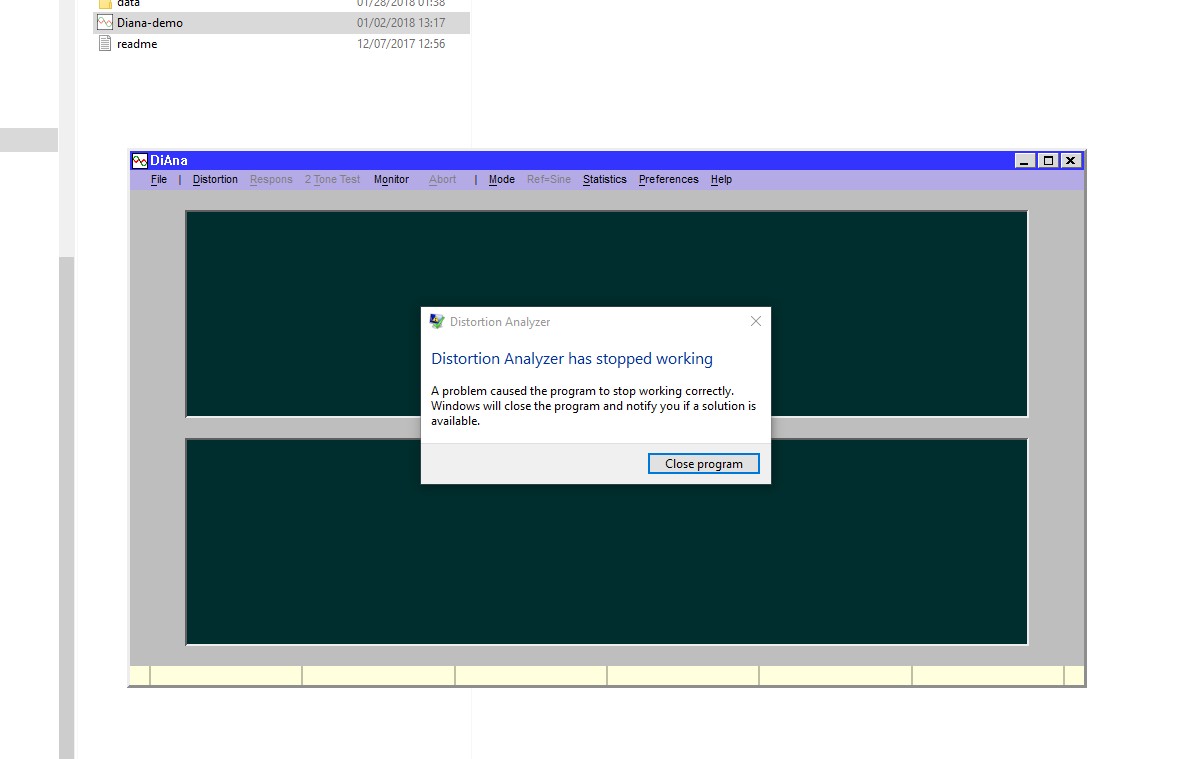Viewport: 1197px width, 759px height.
Task: Select the Diana-demo file in file explorer
Action: click(282, 23)
